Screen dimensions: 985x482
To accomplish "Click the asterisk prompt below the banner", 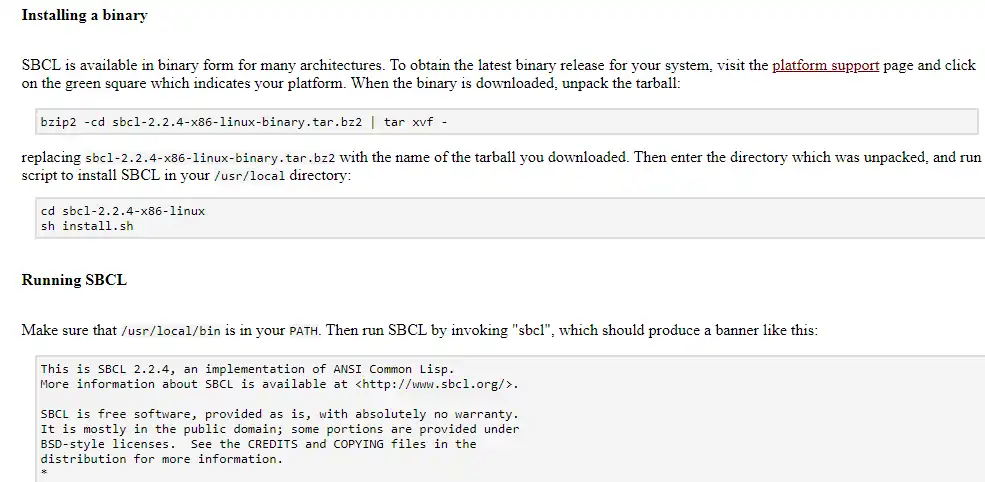I will (x=44, y=471).
